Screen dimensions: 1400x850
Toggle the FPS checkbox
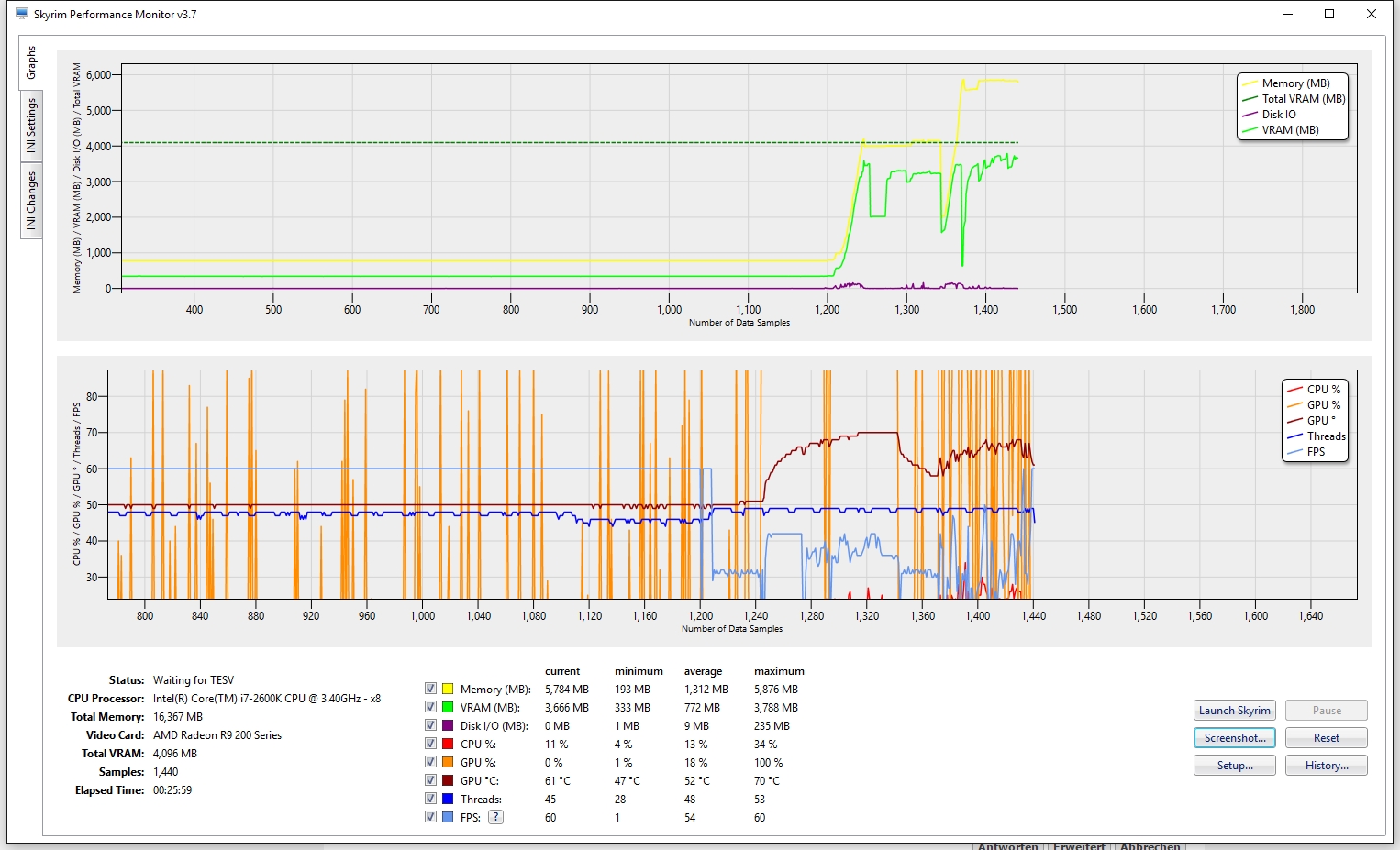click(x=430, y=817)
